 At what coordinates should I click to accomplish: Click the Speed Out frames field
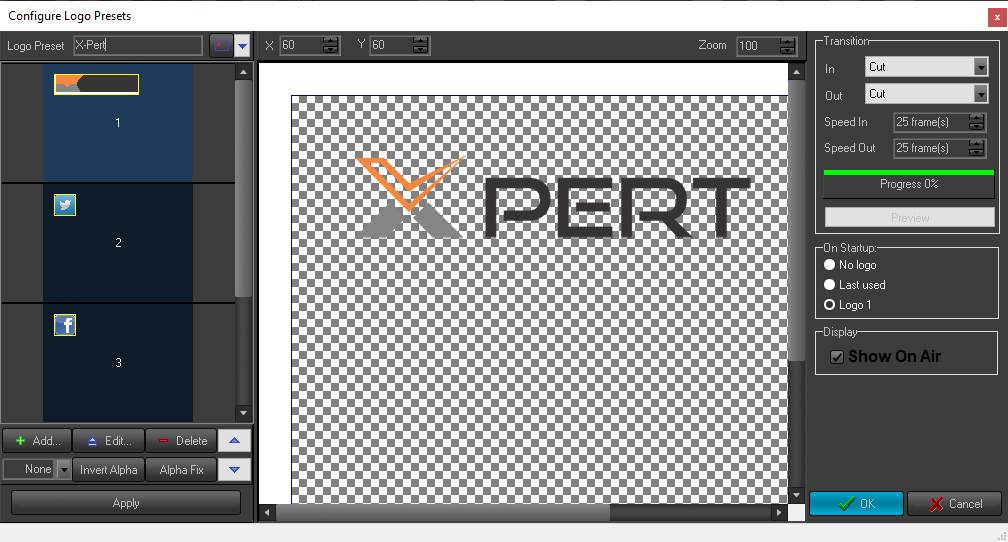coord(931,148)
